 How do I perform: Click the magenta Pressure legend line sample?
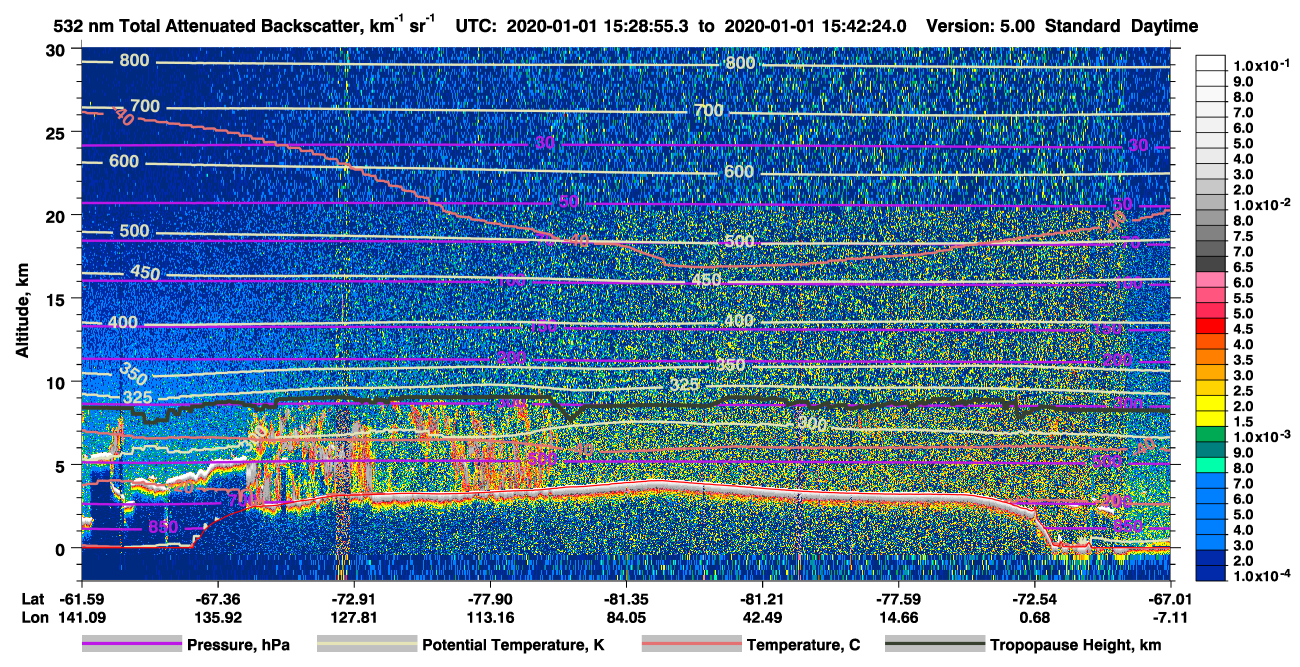click(x=132, y=645)
